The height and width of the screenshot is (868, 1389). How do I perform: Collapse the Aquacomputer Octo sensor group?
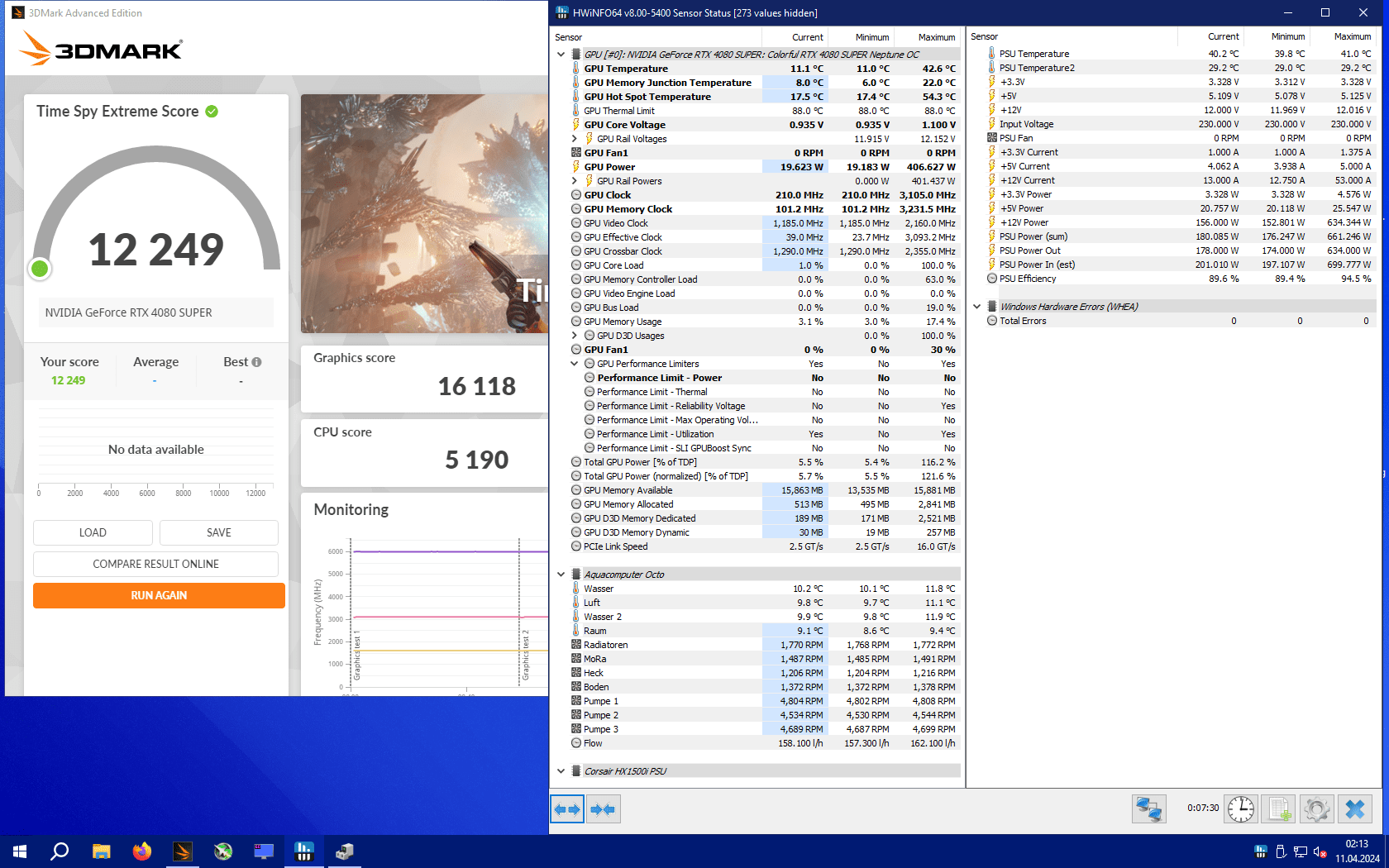561,575
